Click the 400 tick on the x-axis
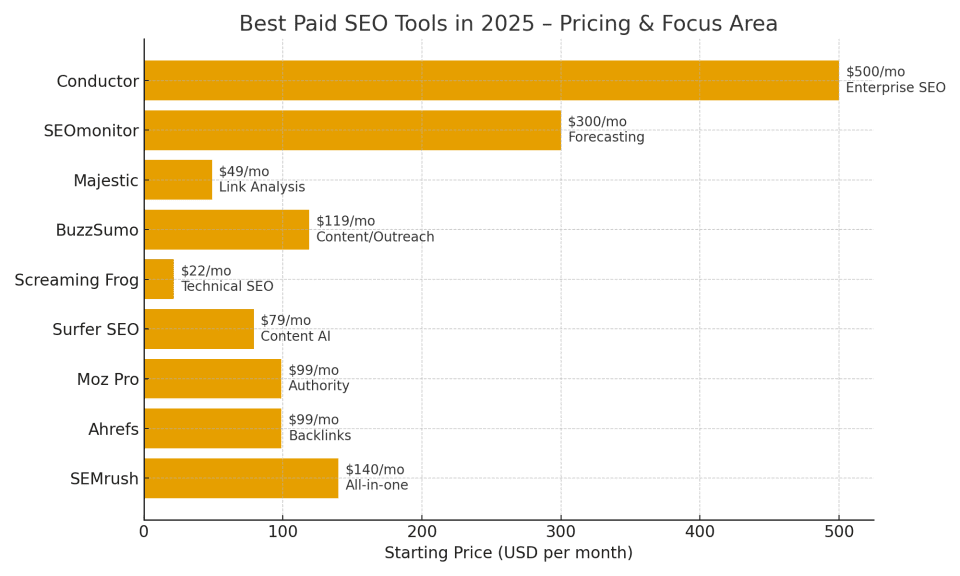The height and width of the screenshot is (576, 960). click(700, 531)
